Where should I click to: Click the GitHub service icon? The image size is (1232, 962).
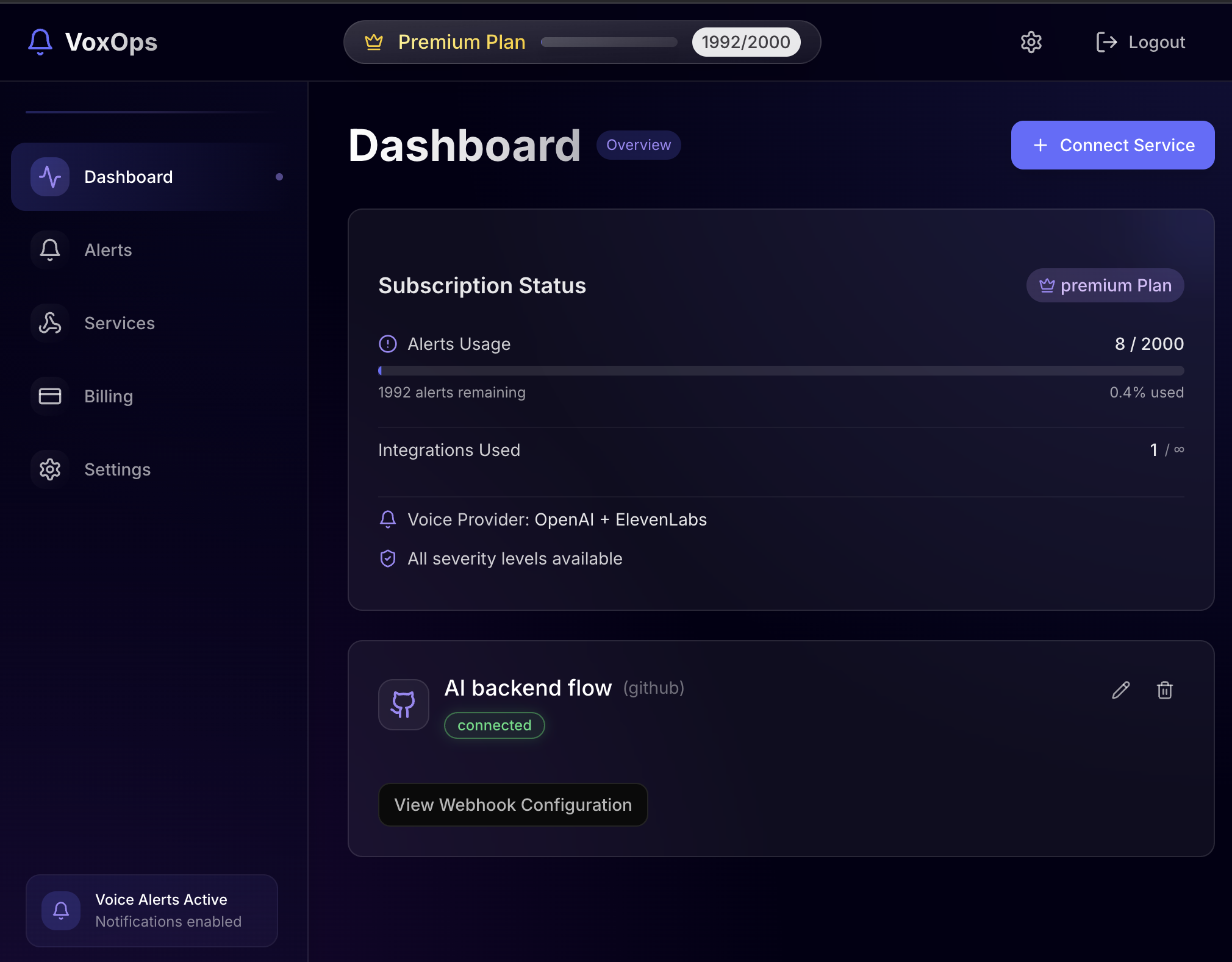pos(403,705)
